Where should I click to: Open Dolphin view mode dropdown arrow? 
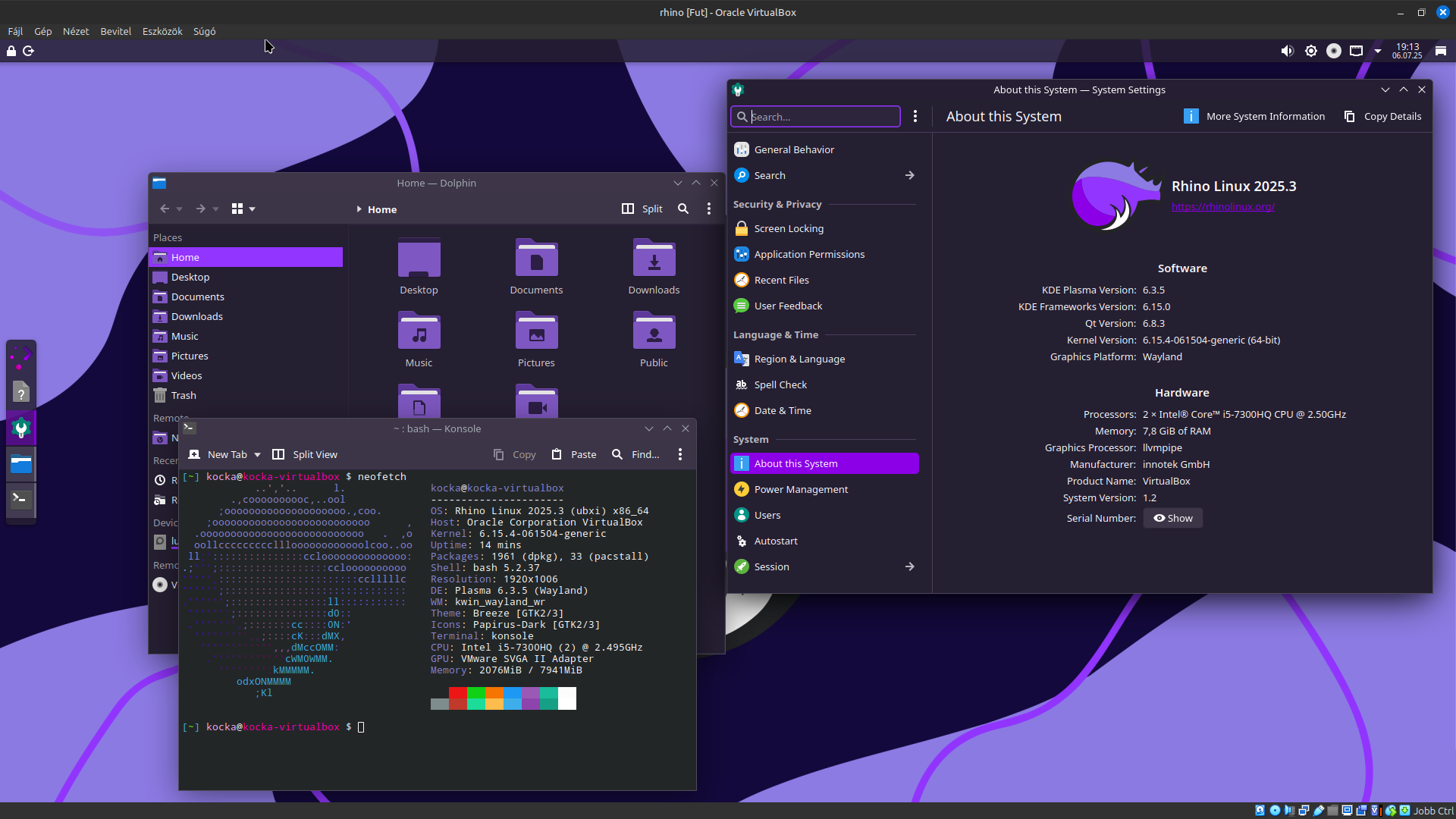tap(253, 209)
